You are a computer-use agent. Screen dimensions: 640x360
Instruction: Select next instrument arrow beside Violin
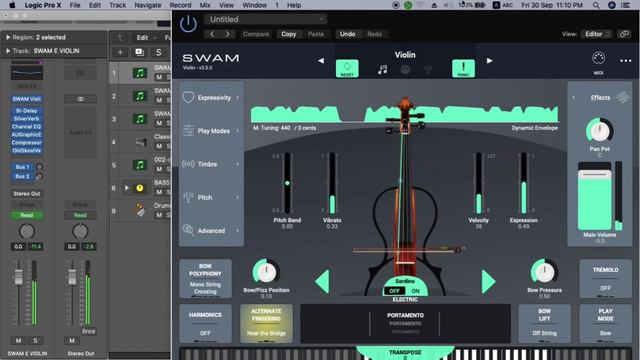489,60
